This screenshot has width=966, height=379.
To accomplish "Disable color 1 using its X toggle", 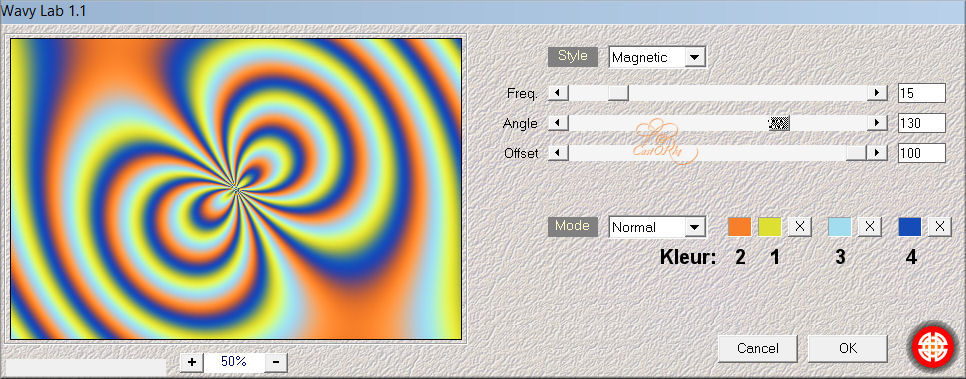I will (x=800, y=227).
